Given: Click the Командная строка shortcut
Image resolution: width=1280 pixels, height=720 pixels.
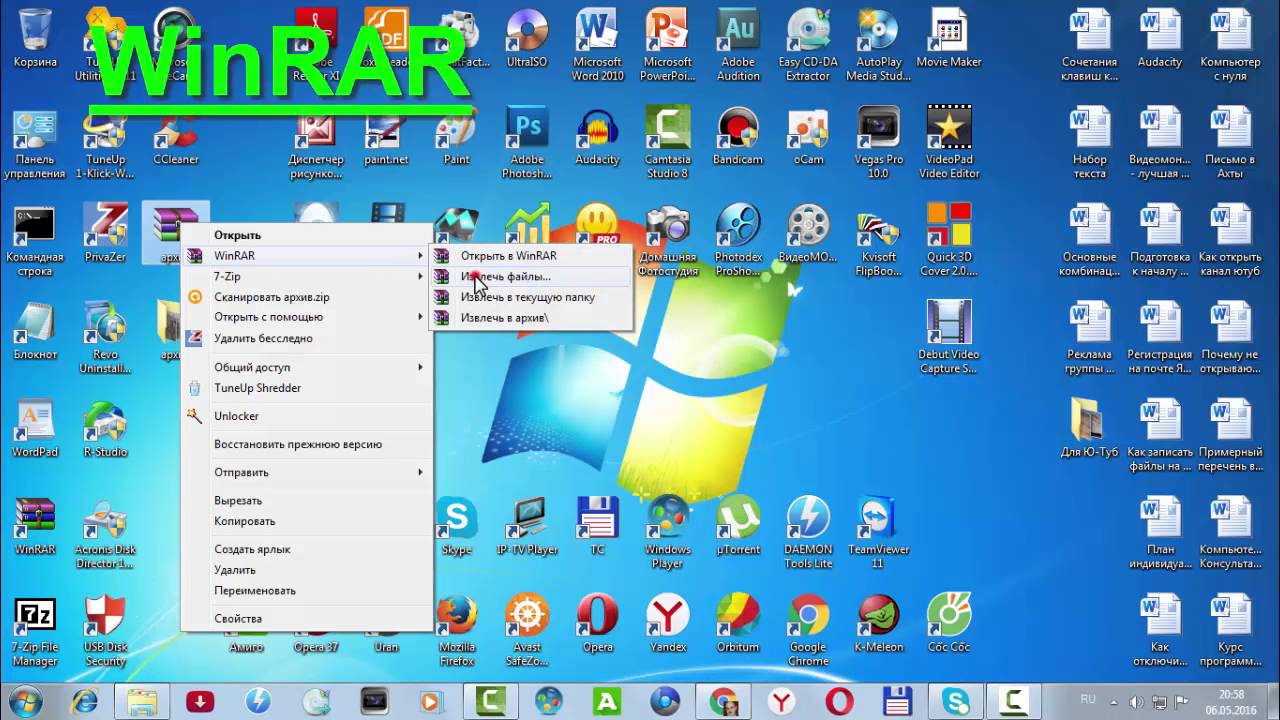Looking at the screenshot, I should pyautogui.click(x=35, y=238).
